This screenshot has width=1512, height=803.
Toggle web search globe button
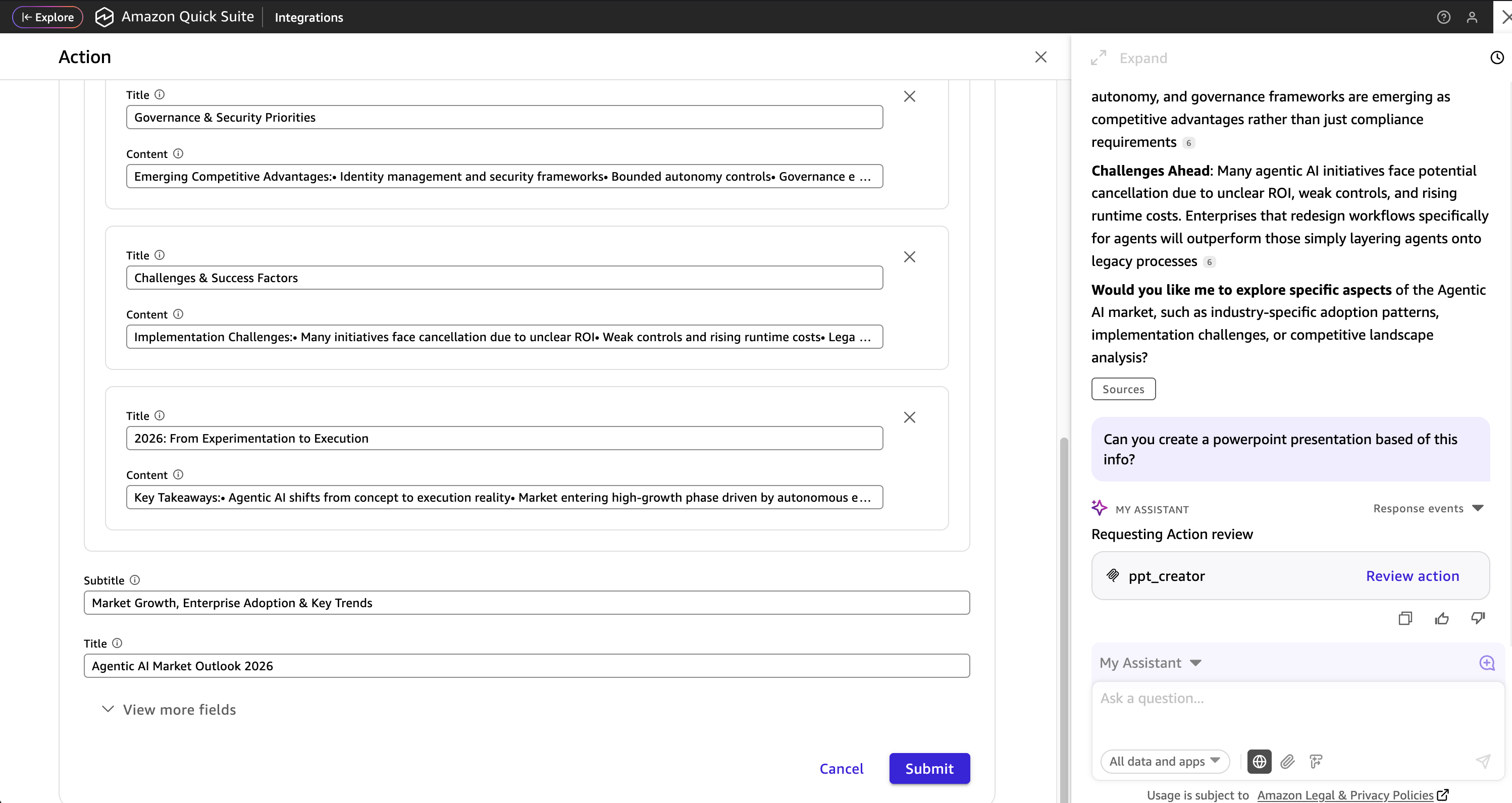[x=1259, y=761]
